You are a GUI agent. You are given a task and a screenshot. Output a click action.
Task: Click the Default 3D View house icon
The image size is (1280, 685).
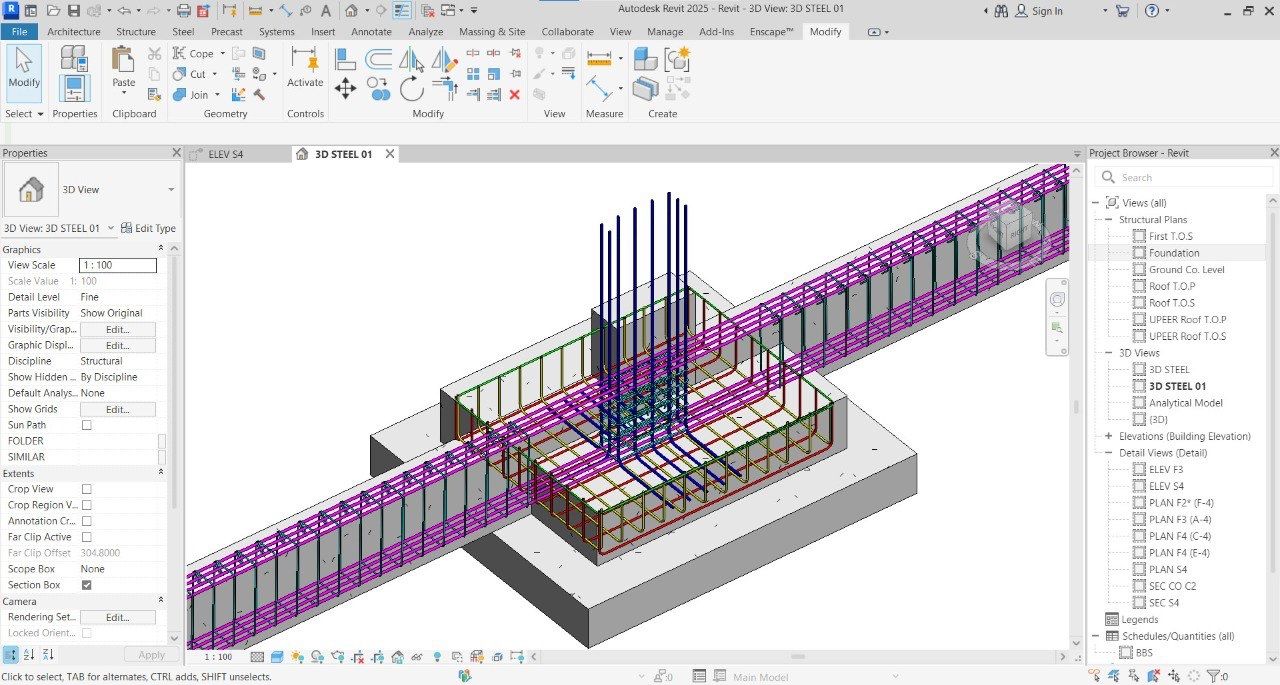[x=351, y=11]
